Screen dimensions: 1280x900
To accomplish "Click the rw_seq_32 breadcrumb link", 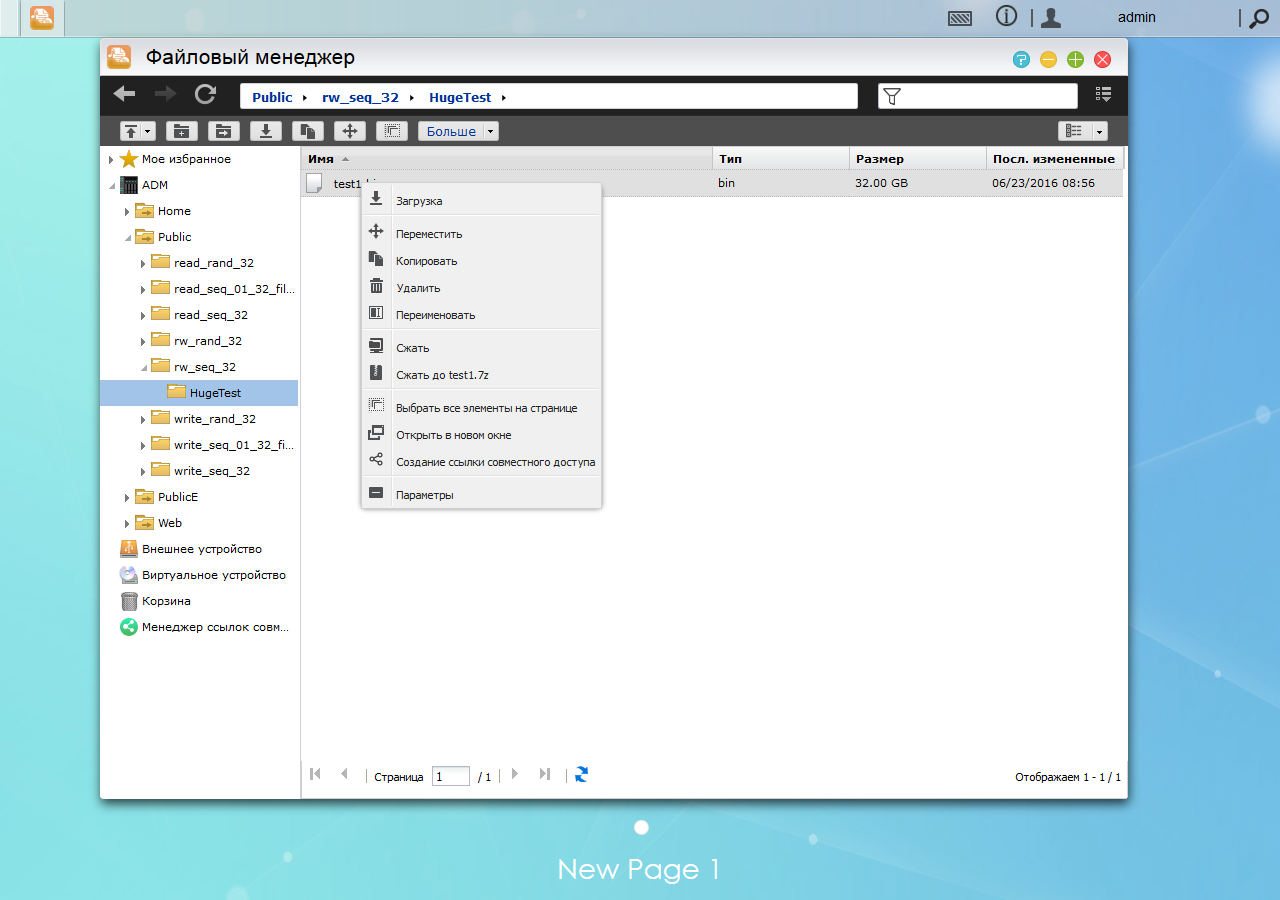I will click(360, 97).
